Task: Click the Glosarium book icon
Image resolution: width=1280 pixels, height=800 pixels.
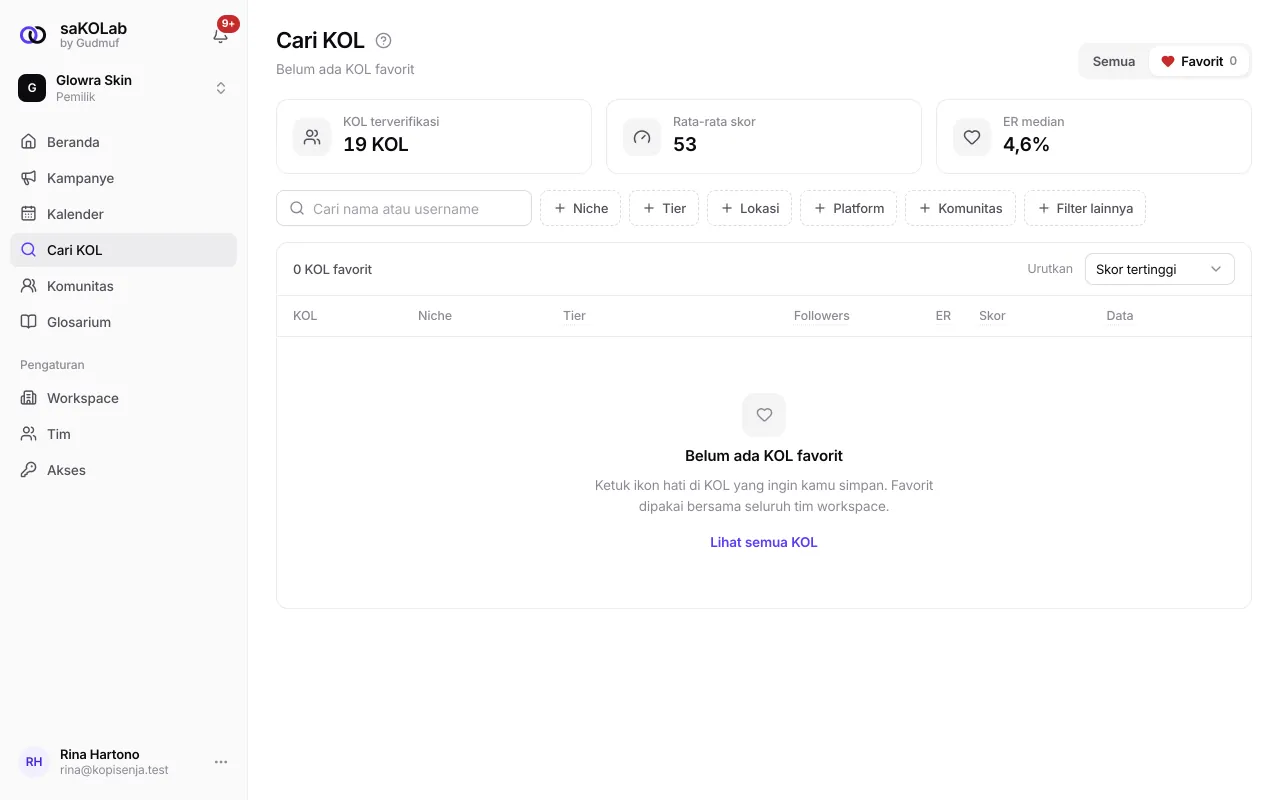Action: 29,322
